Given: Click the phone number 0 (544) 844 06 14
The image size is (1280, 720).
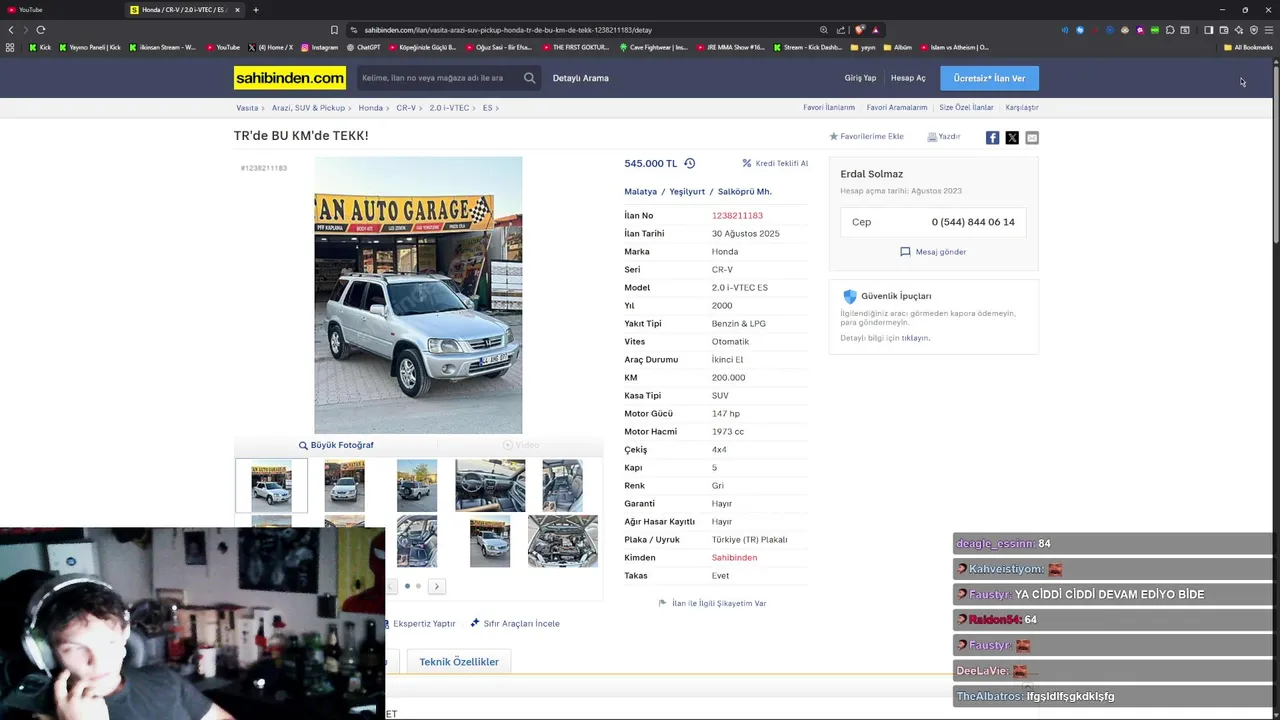Looking at the screenshot, I should click(x=973, y=222).
